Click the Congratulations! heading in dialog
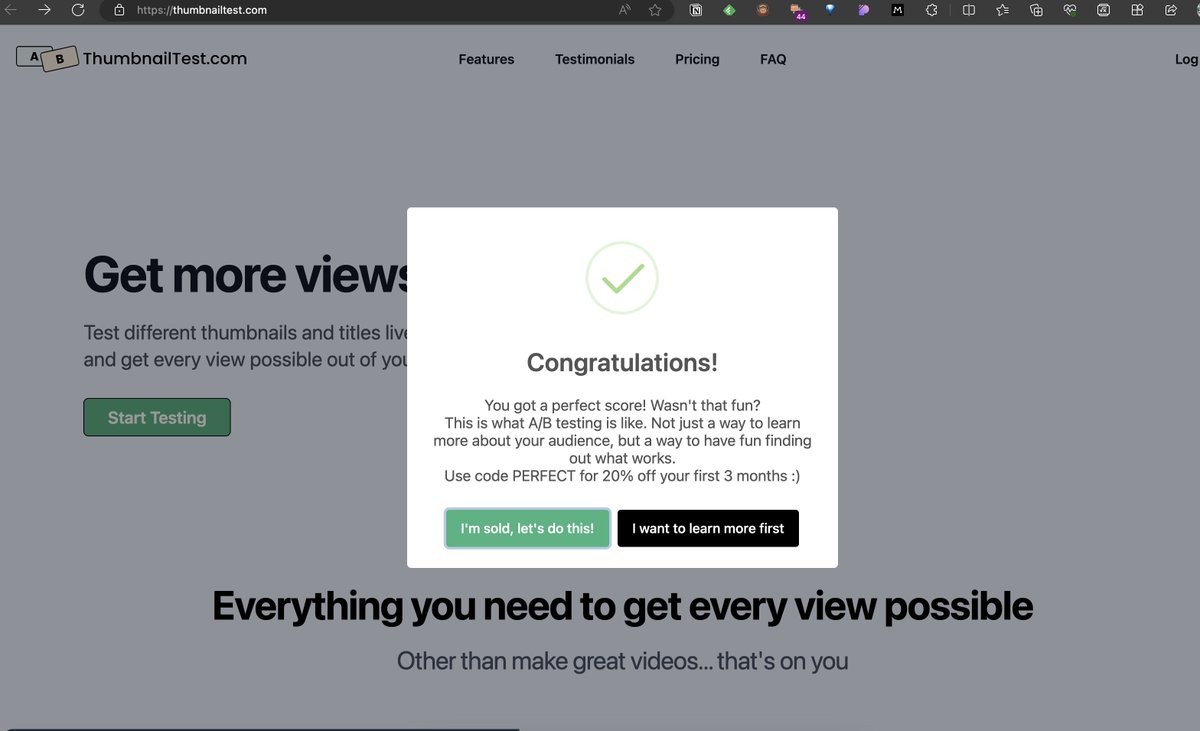Viewport: 1200px width, 731px height. click(622, 363)
